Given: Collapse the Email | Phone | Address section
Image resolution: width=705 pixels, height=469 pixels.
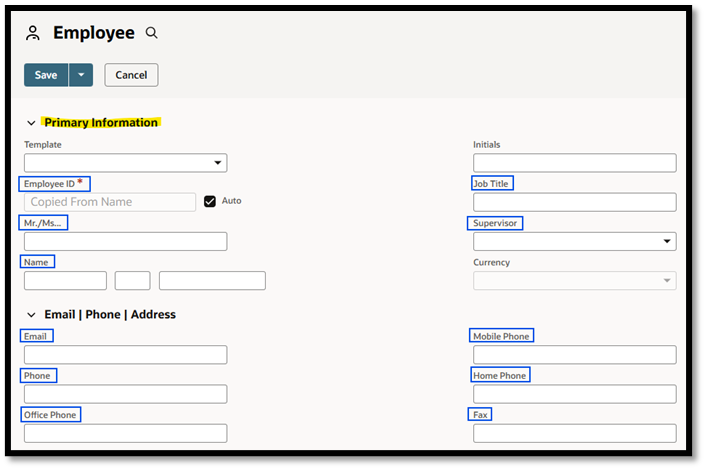Looking at the screenshot, I should 31,315.
